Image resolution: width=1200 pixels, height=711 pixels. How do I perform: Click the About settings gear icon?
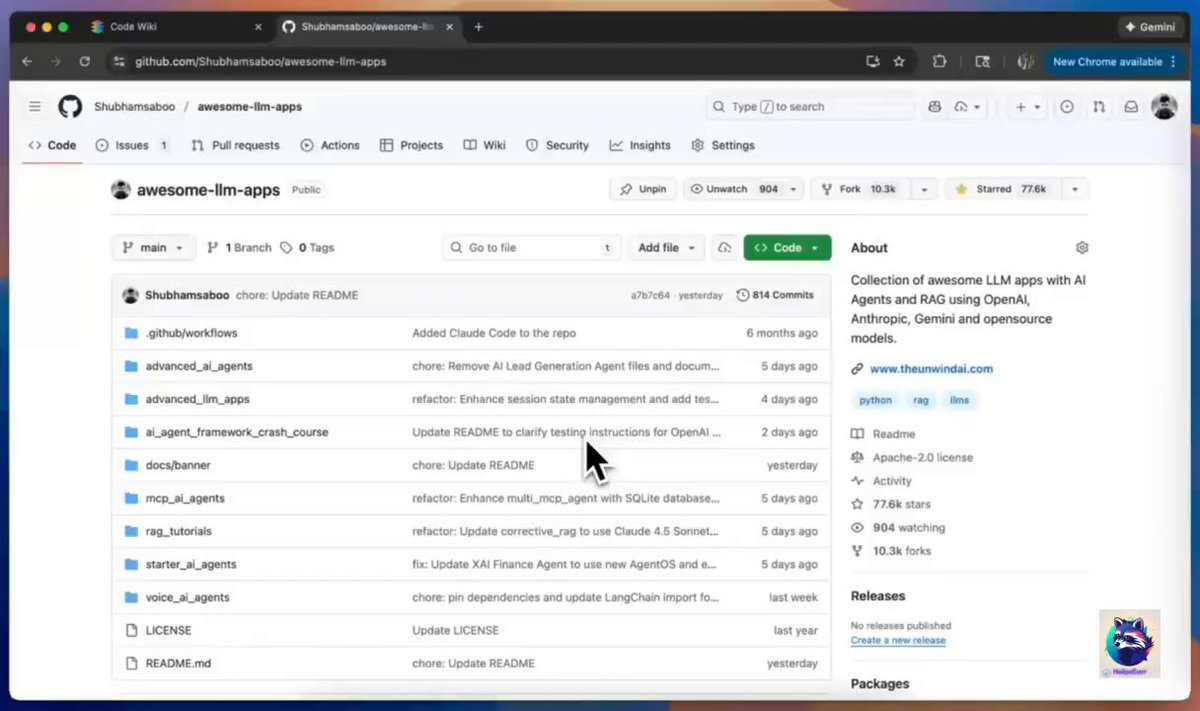[1081, 247]
